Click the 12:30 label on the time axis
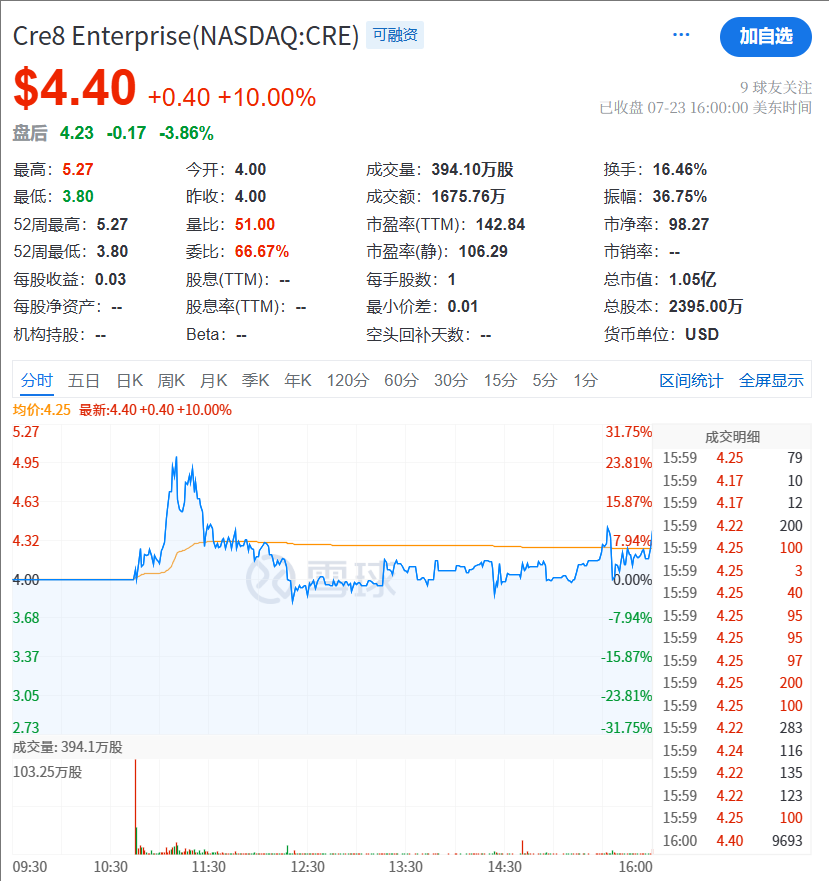Viewport: 829px width, 881px height. pyautogui.click(x=307, y=867)
